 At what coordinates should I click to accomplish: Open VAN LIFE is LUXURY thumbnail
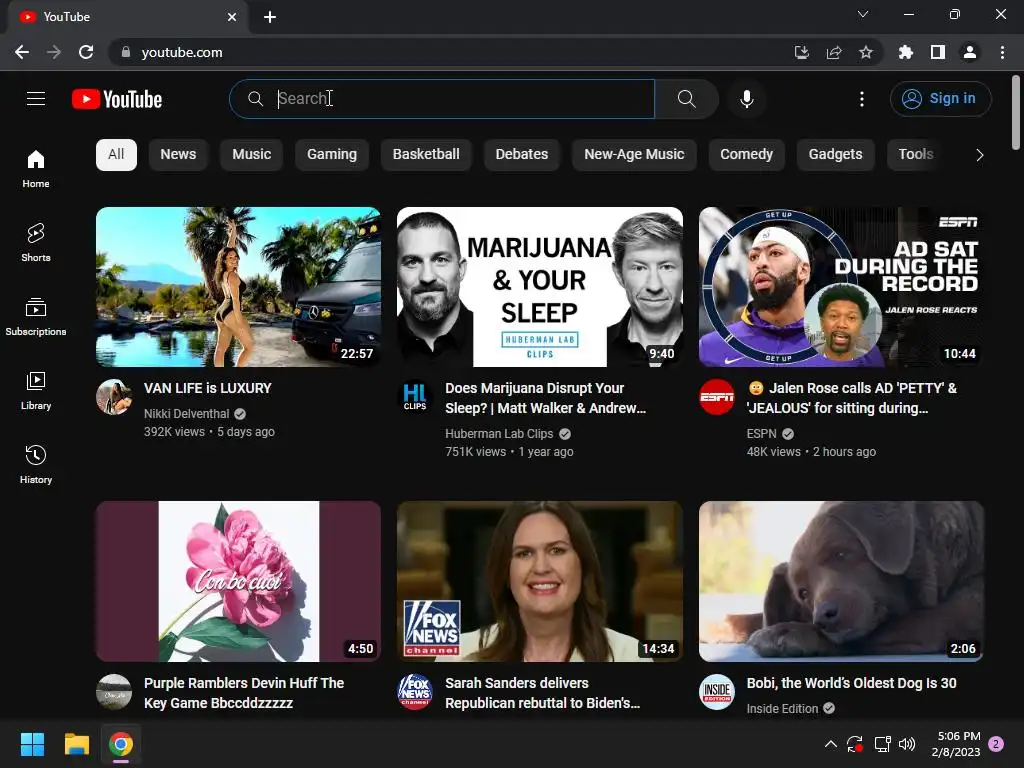pos(238,287)
